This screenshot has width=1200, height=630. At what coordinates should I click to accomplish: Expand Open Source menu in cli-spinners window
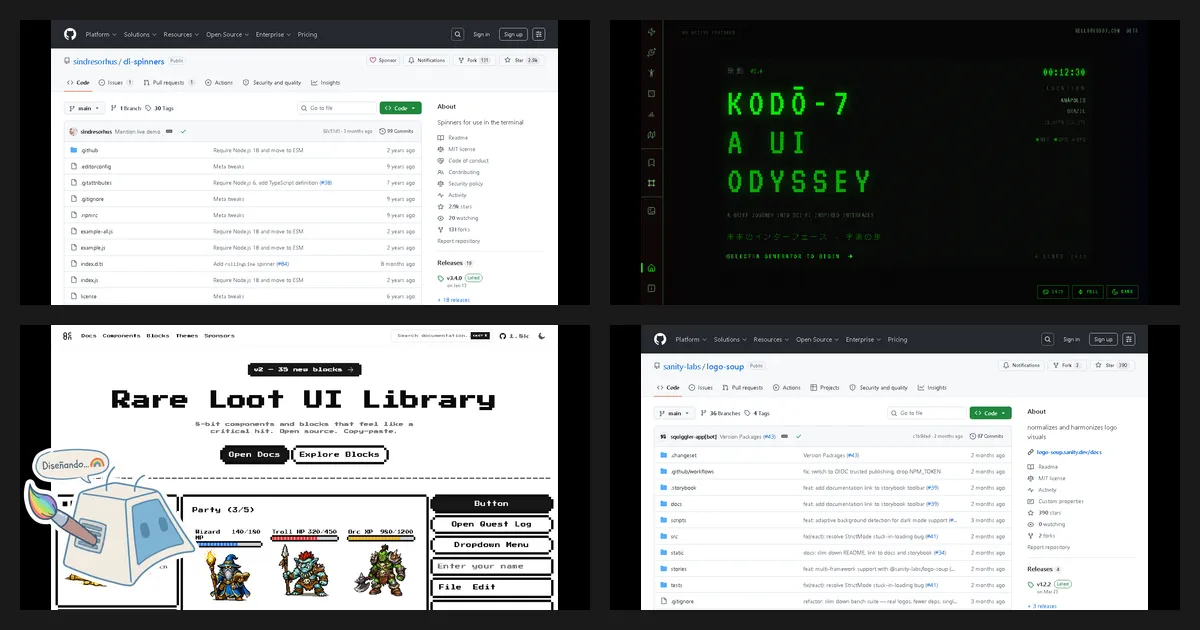(226, 34)
